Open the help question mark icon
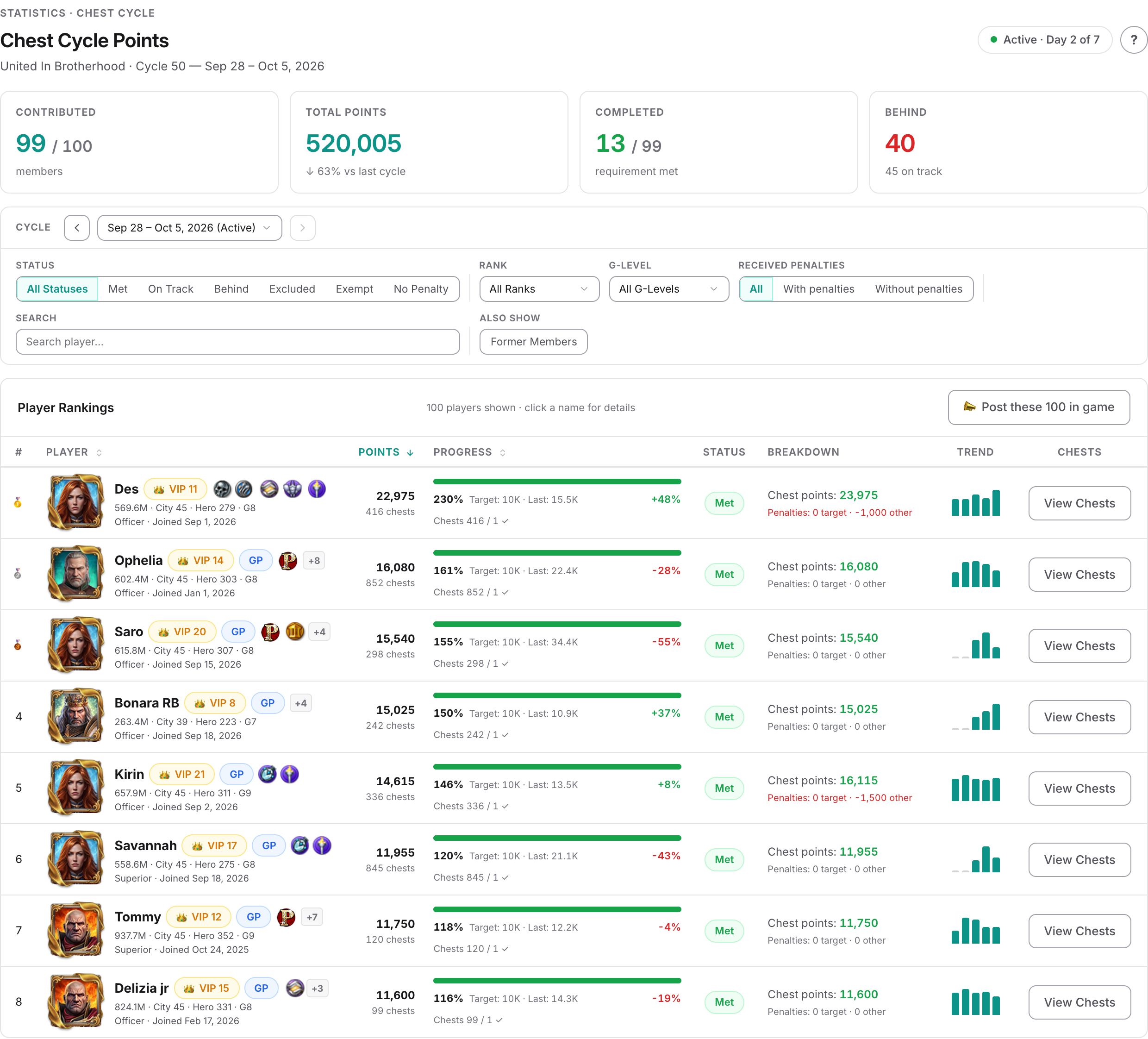Screen dimensions: 1148x1039 (1133, 40)
